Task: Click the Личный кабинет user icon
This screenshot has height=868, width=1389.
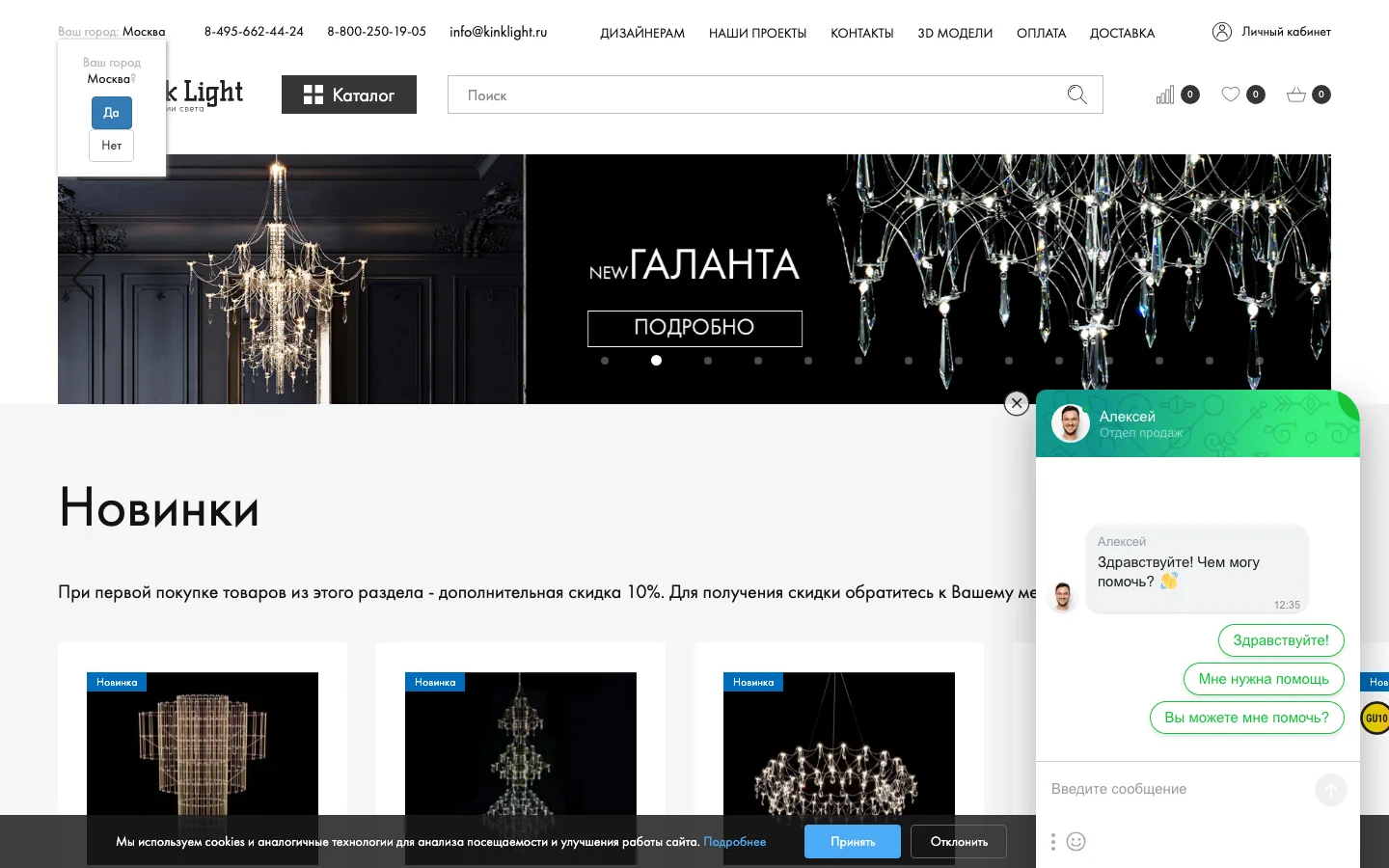Action: (1222, 32)
